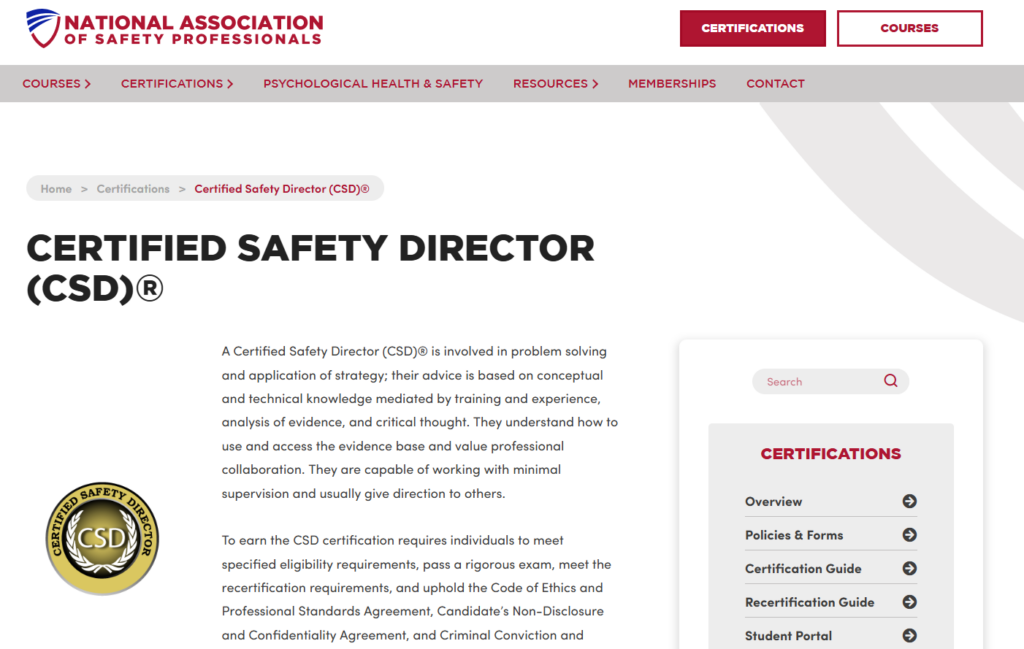
Task: Click the arrow icon beside Certification Guide
Action: pos(910,568)
